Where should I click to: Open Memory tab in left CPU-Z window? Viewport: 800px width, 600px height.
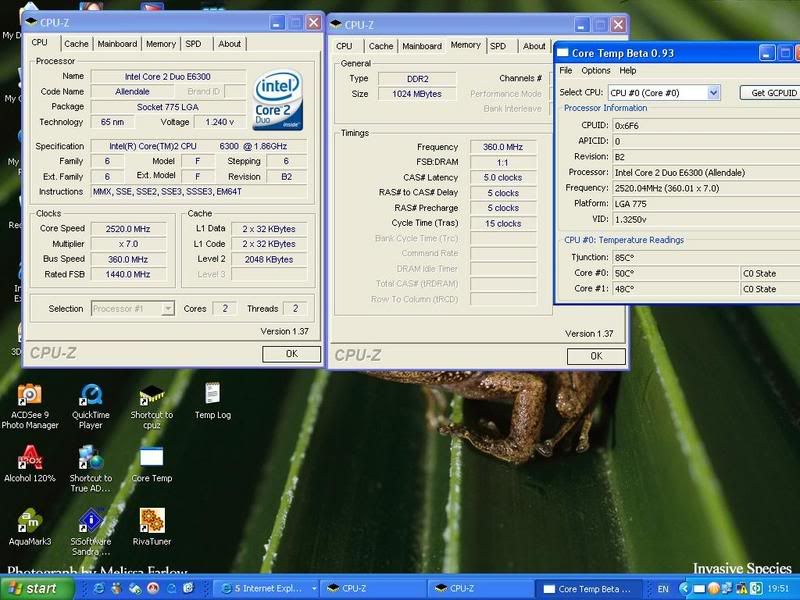coord(161,44)
